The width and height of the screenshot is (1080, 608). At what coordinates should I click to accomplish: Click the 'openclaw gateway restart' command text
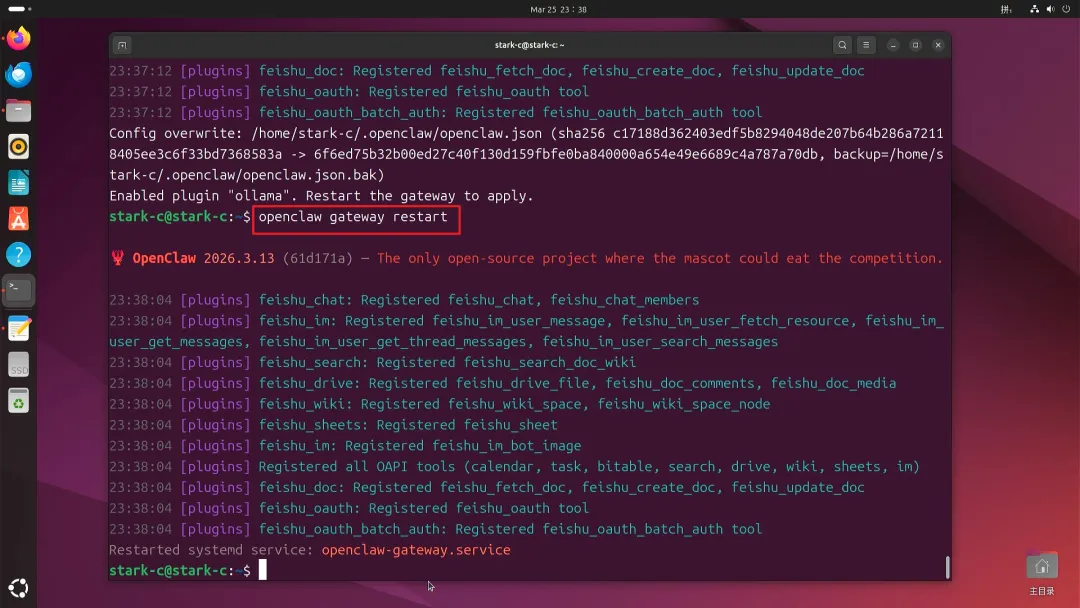[353, 217]
